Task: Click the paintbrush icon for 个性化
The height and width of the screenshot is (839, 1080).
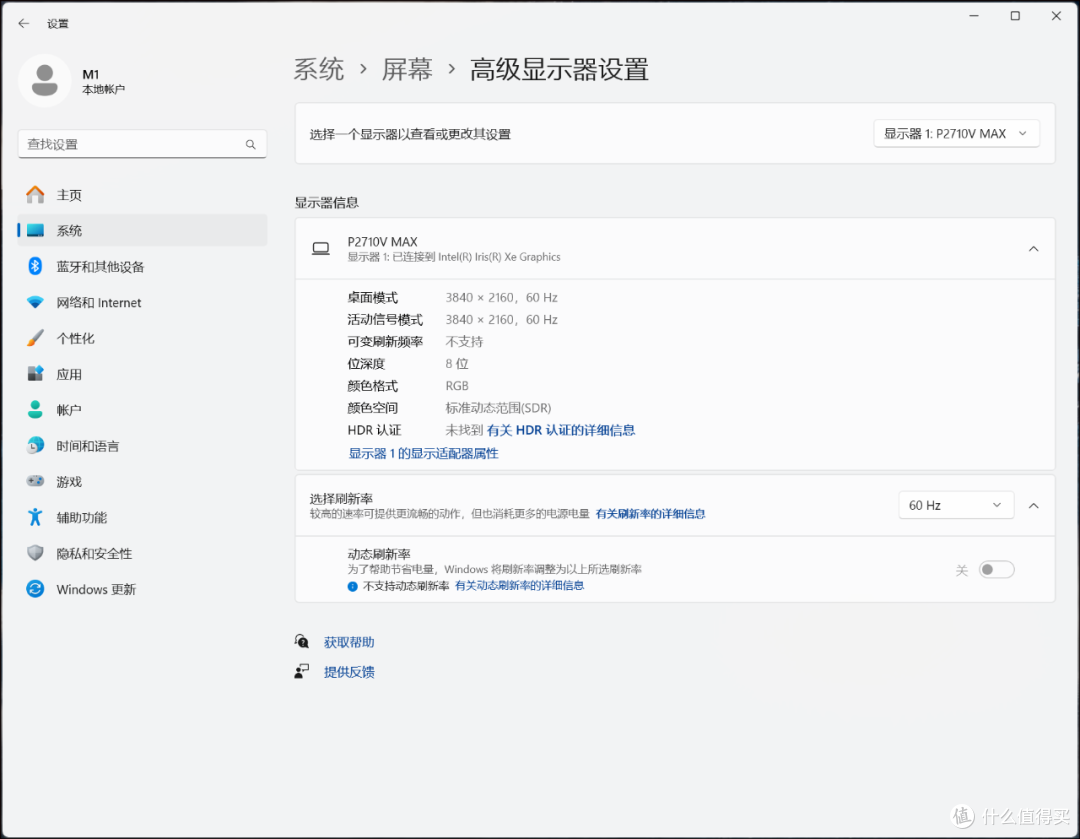Action: tap(35, 338)
